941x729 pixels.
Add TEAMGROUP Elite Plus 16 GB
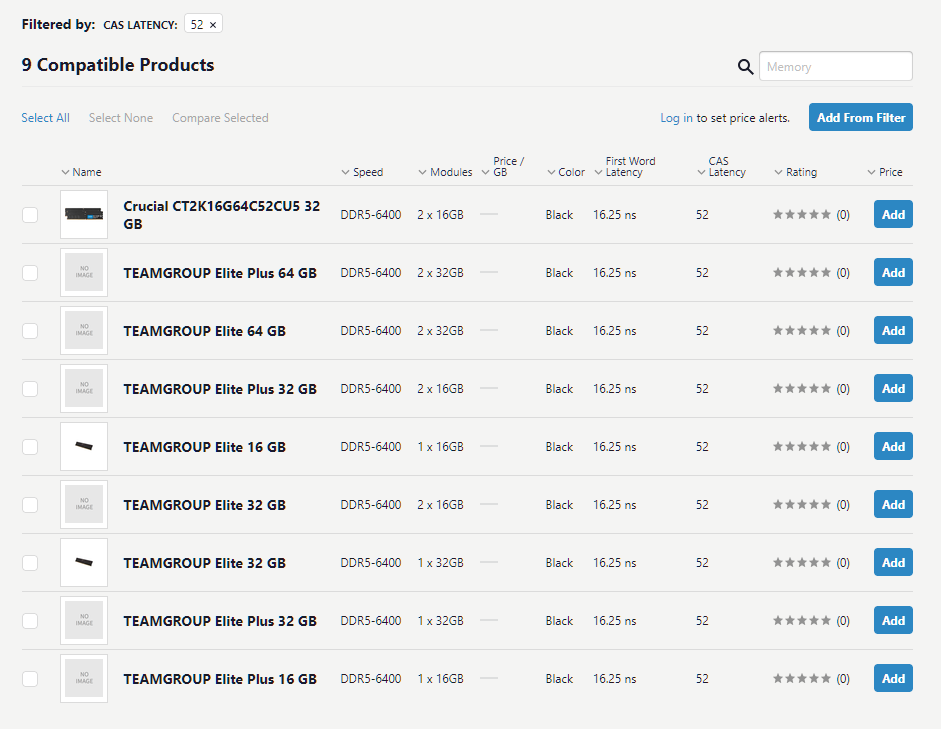coord(893,678)
